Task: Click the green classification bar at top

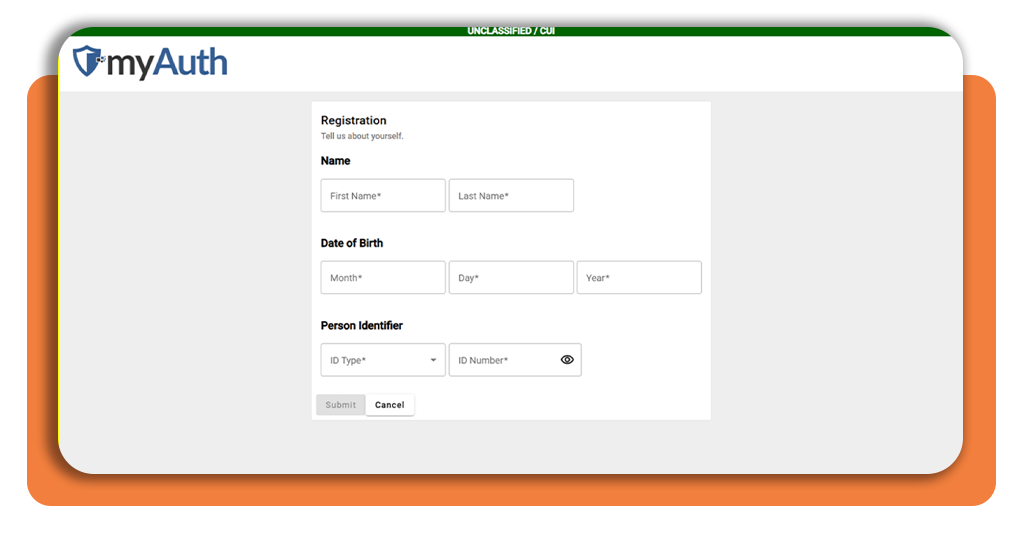Action: click(511, 31)
